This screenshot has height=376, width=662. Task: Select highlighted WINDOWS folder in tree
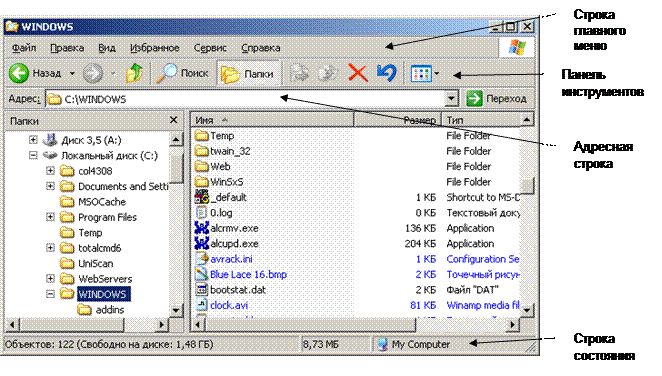[103, 294]
